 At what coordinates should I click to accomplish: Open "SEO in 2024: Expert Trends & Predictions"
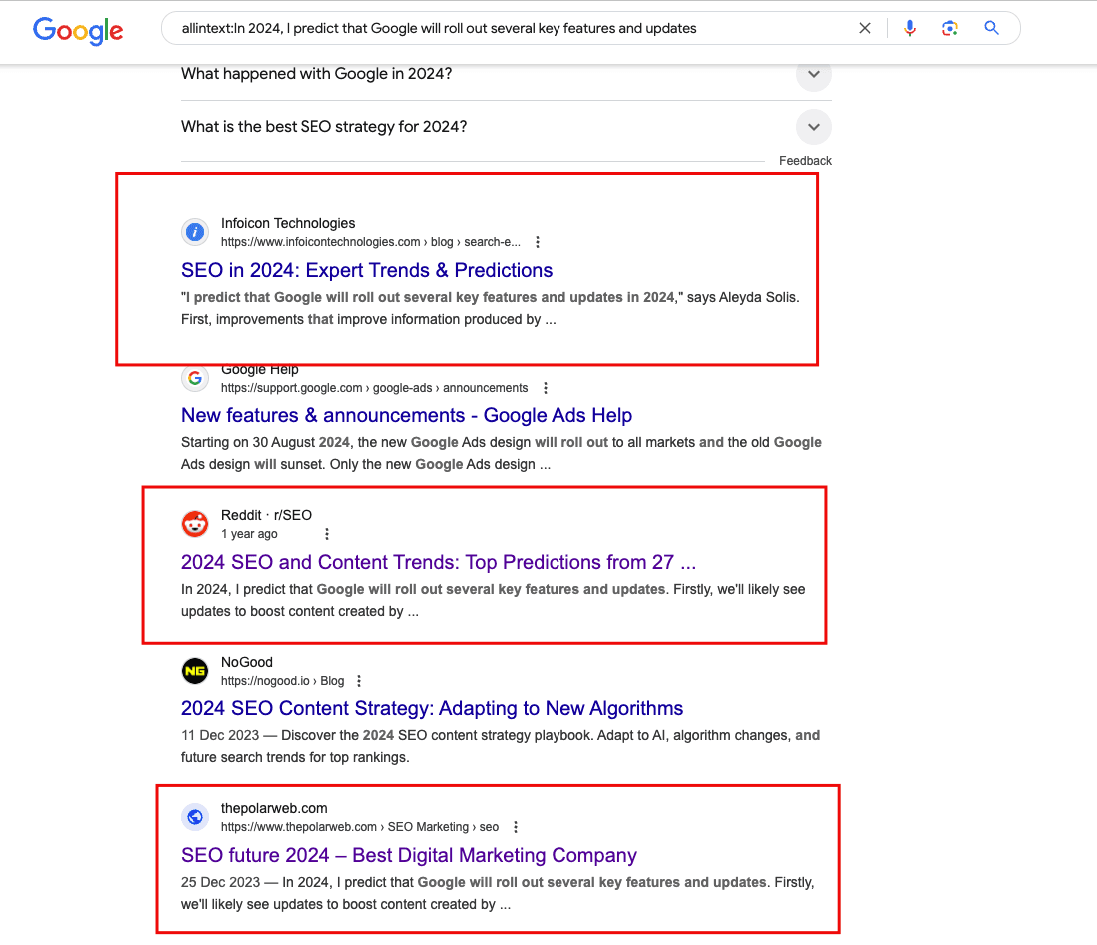tap(367, 270)
